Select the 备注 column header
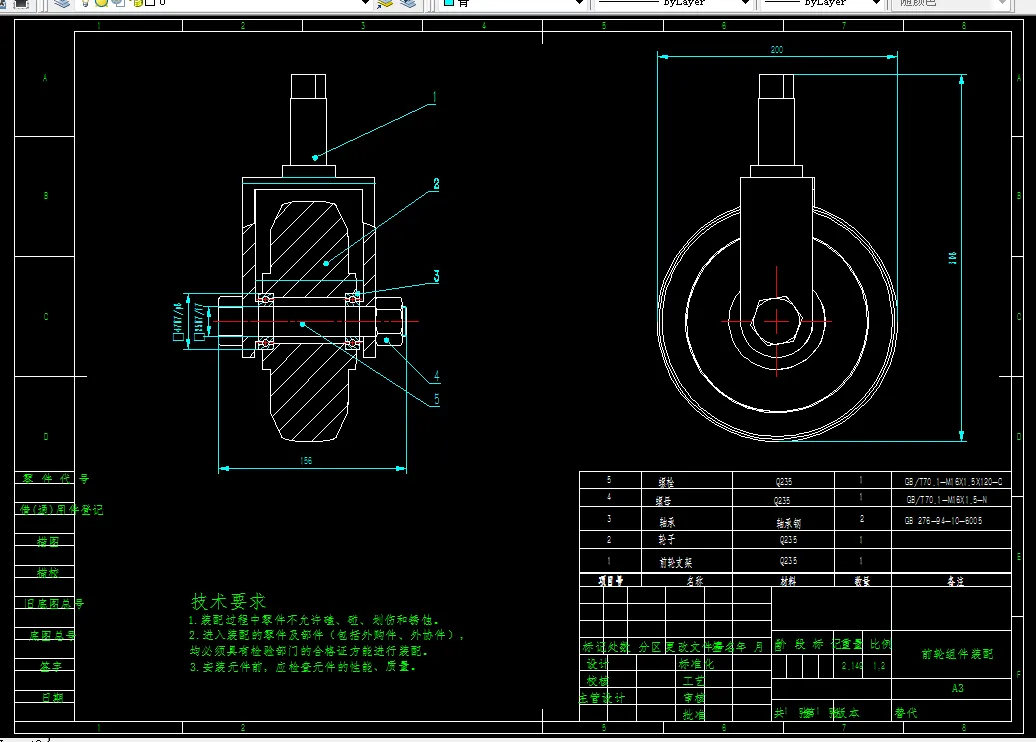This screenshot has height=742, width=1036. coord(955,581)
